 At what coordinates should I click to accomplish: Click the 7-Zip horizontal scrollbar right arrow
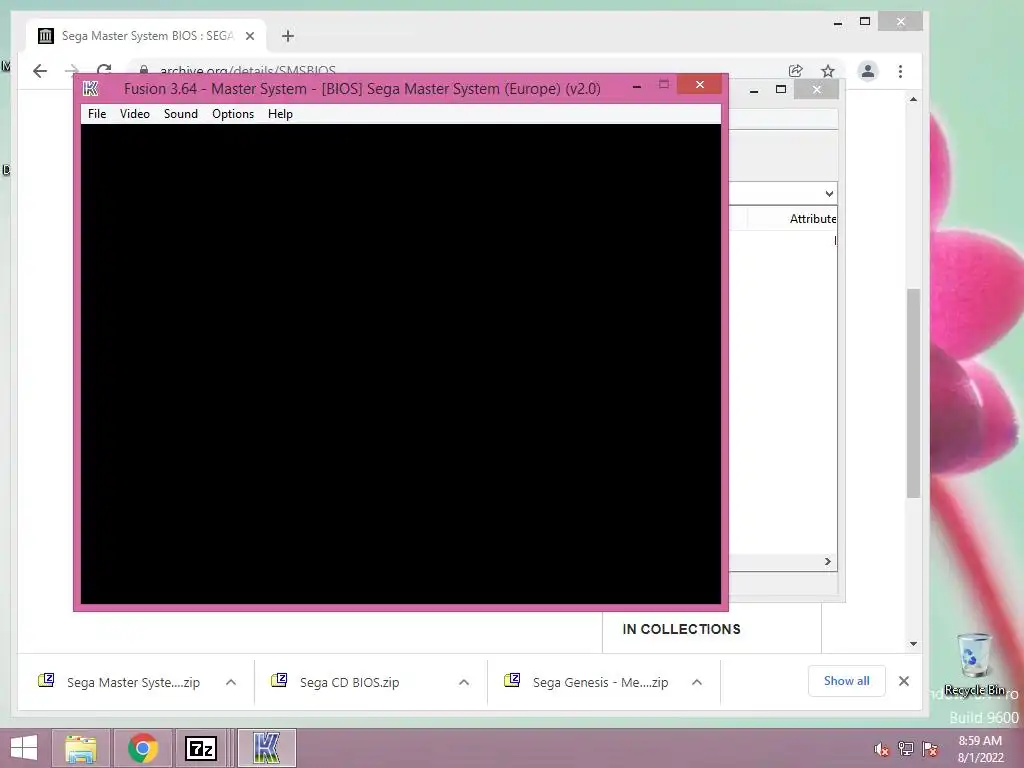(827, 561)
